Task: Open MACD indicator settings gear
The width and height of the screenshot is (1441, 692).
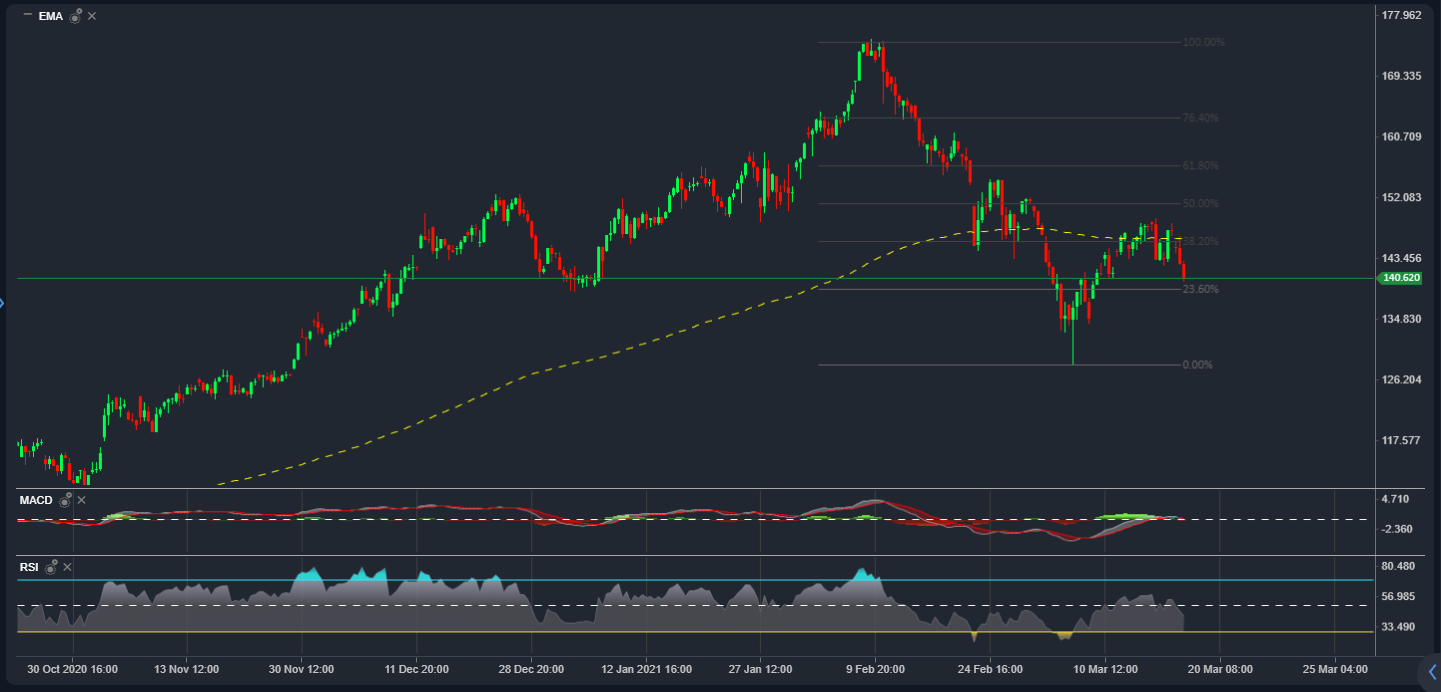Action: point(65,499)
